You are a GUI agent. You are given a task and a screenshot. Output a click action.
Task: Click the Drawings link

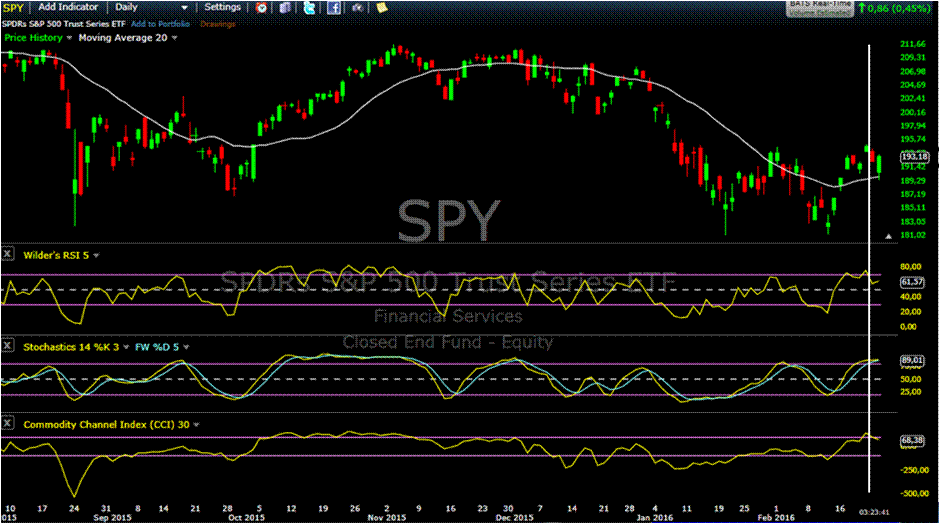218,24
